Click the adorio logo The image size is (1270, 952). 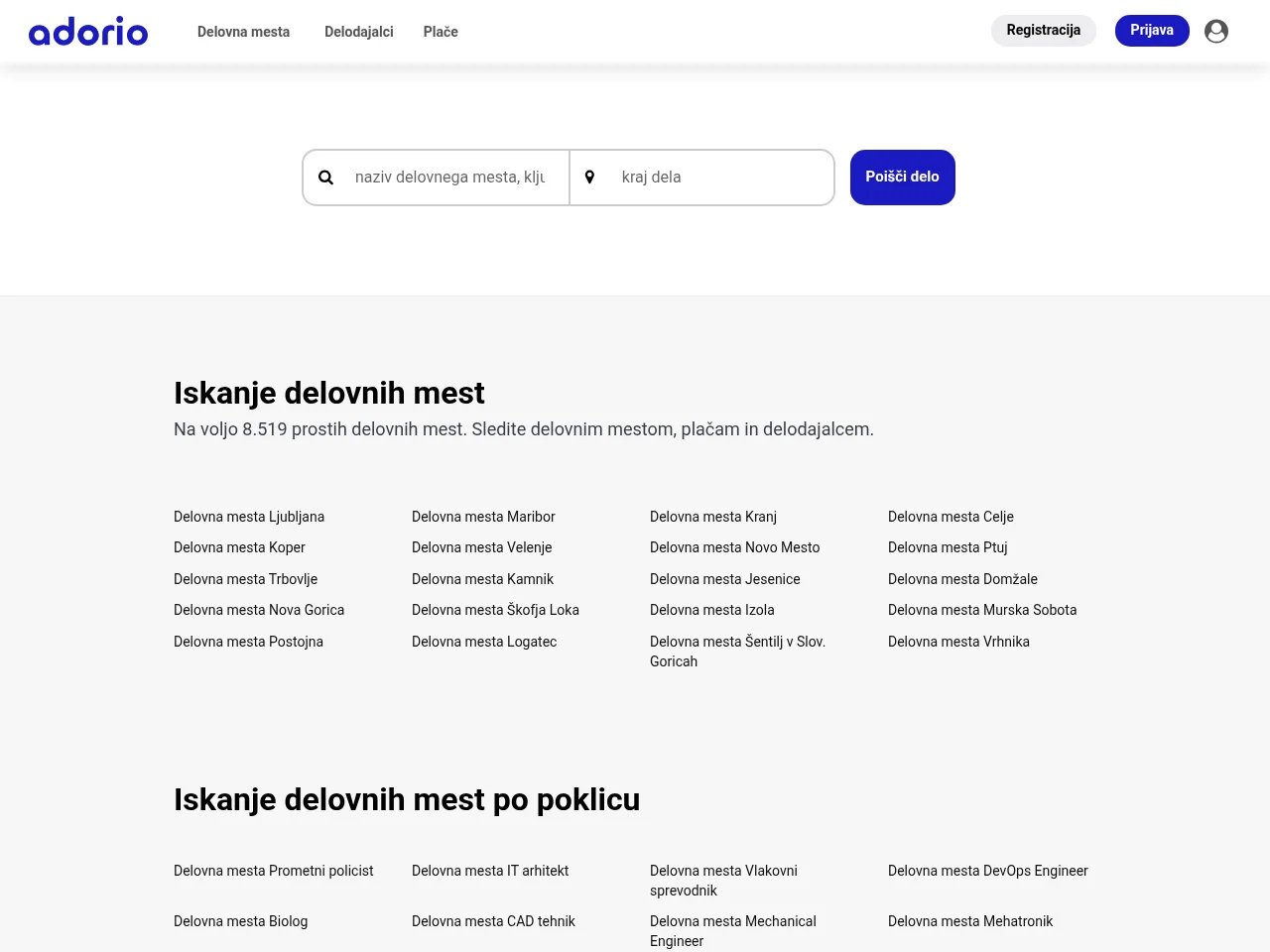tap(88, 32)
